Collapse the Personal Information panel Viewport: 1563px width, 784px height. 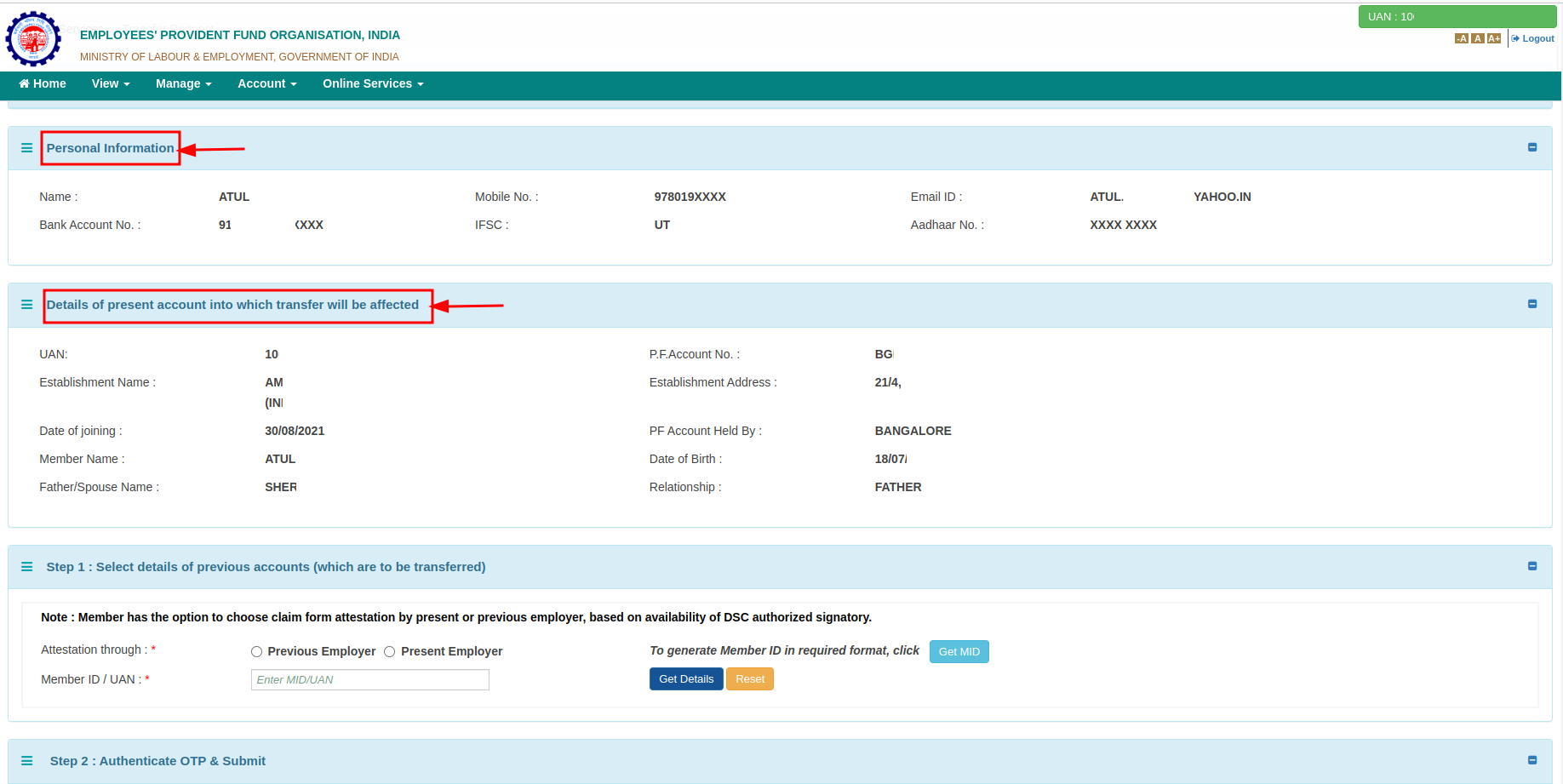(x=1532, y=147)
